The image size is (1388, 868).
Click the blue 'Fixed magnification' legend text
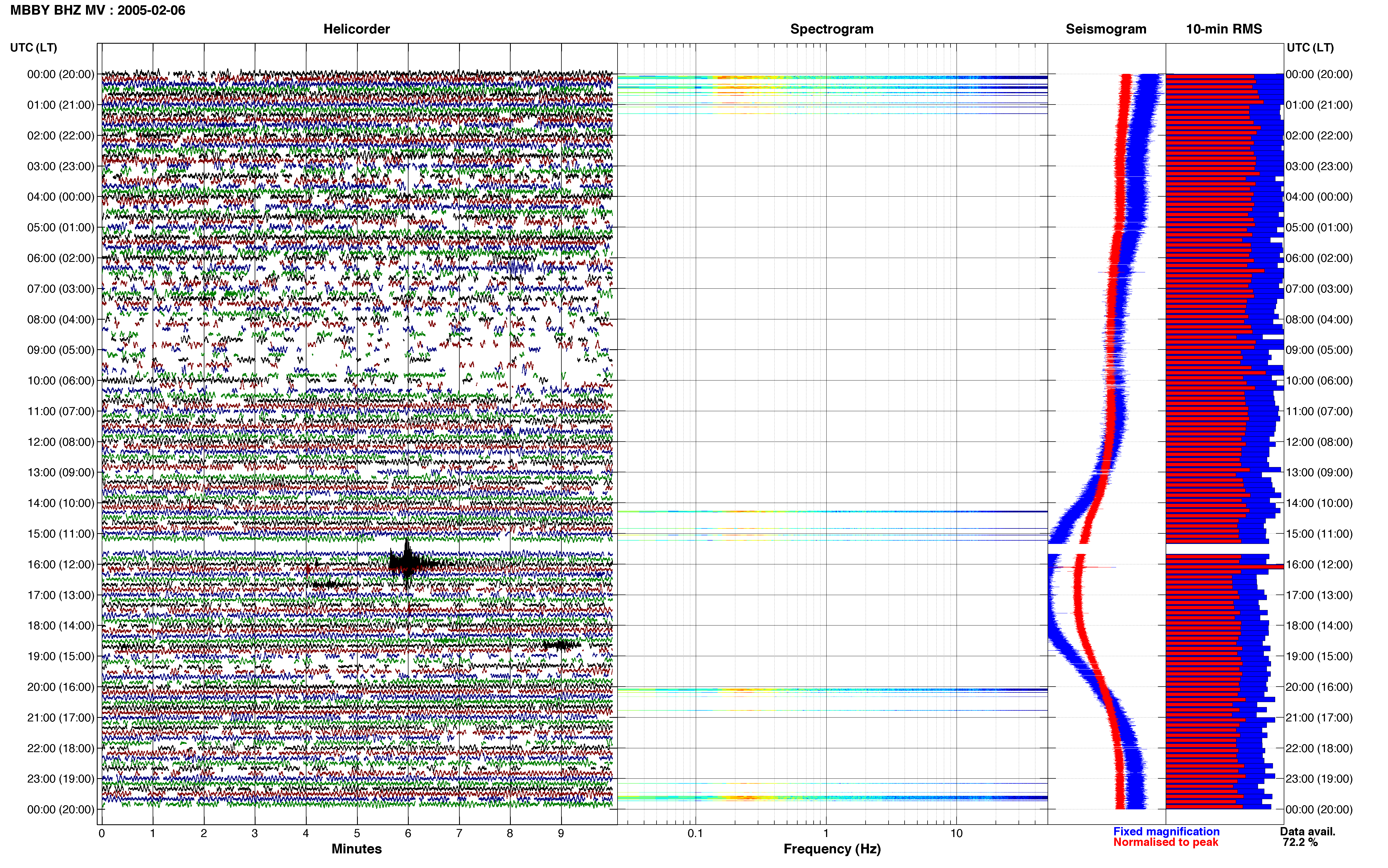[1166, 831]
